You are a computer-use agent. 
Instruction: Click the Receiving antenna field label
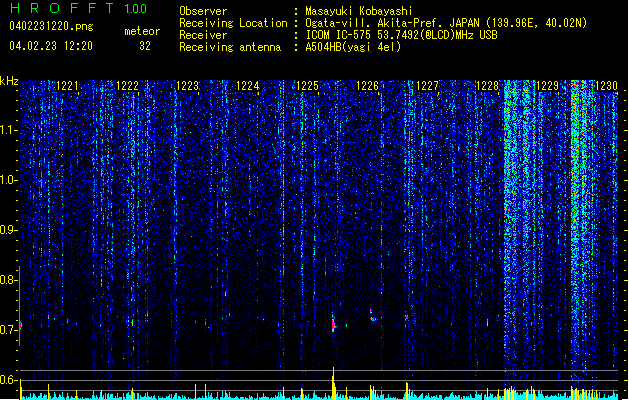[x=230, y=47]
